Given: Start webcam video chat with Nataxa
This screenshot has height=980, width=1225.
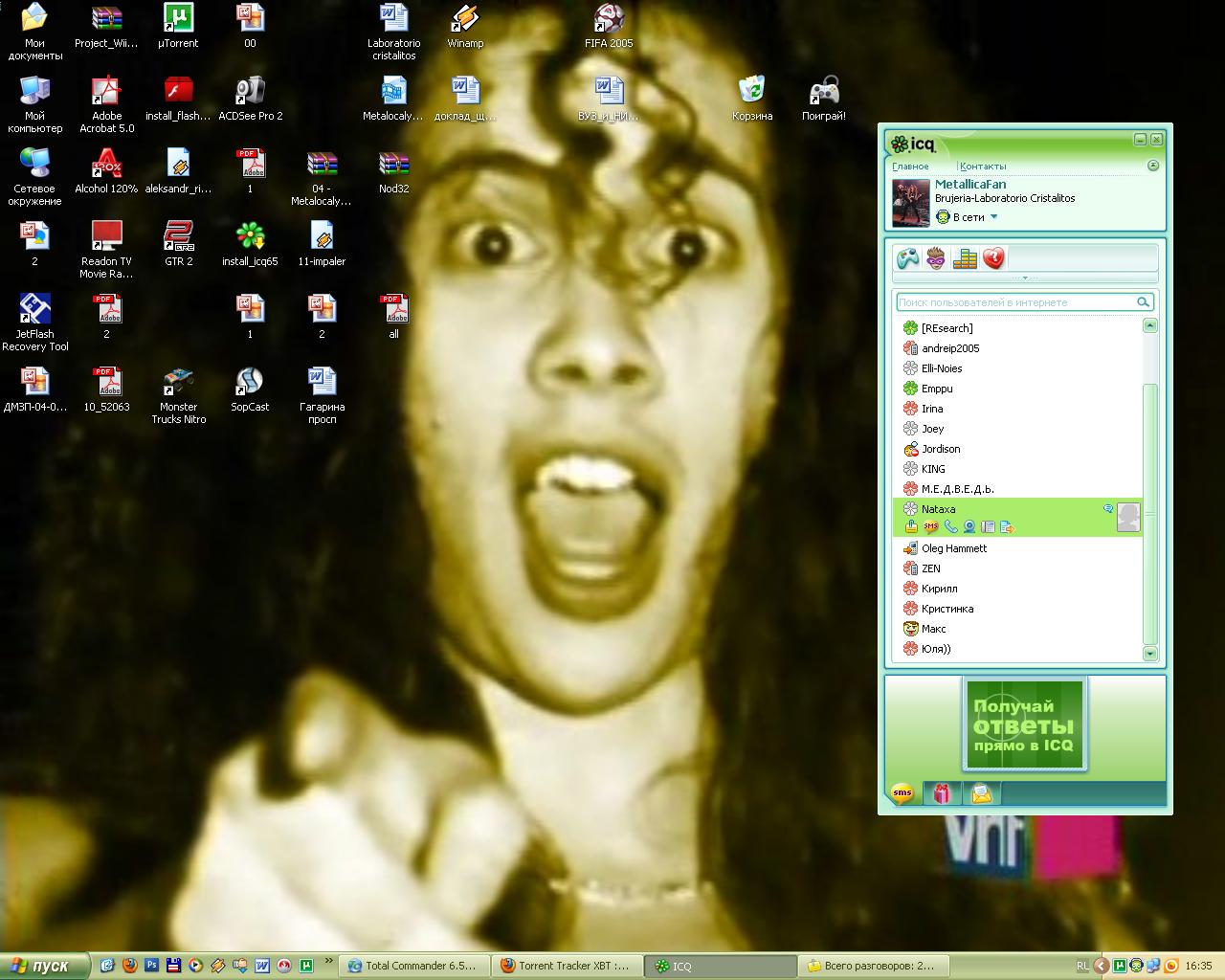Looking at the screenshot, I should (x=969, y=527).
